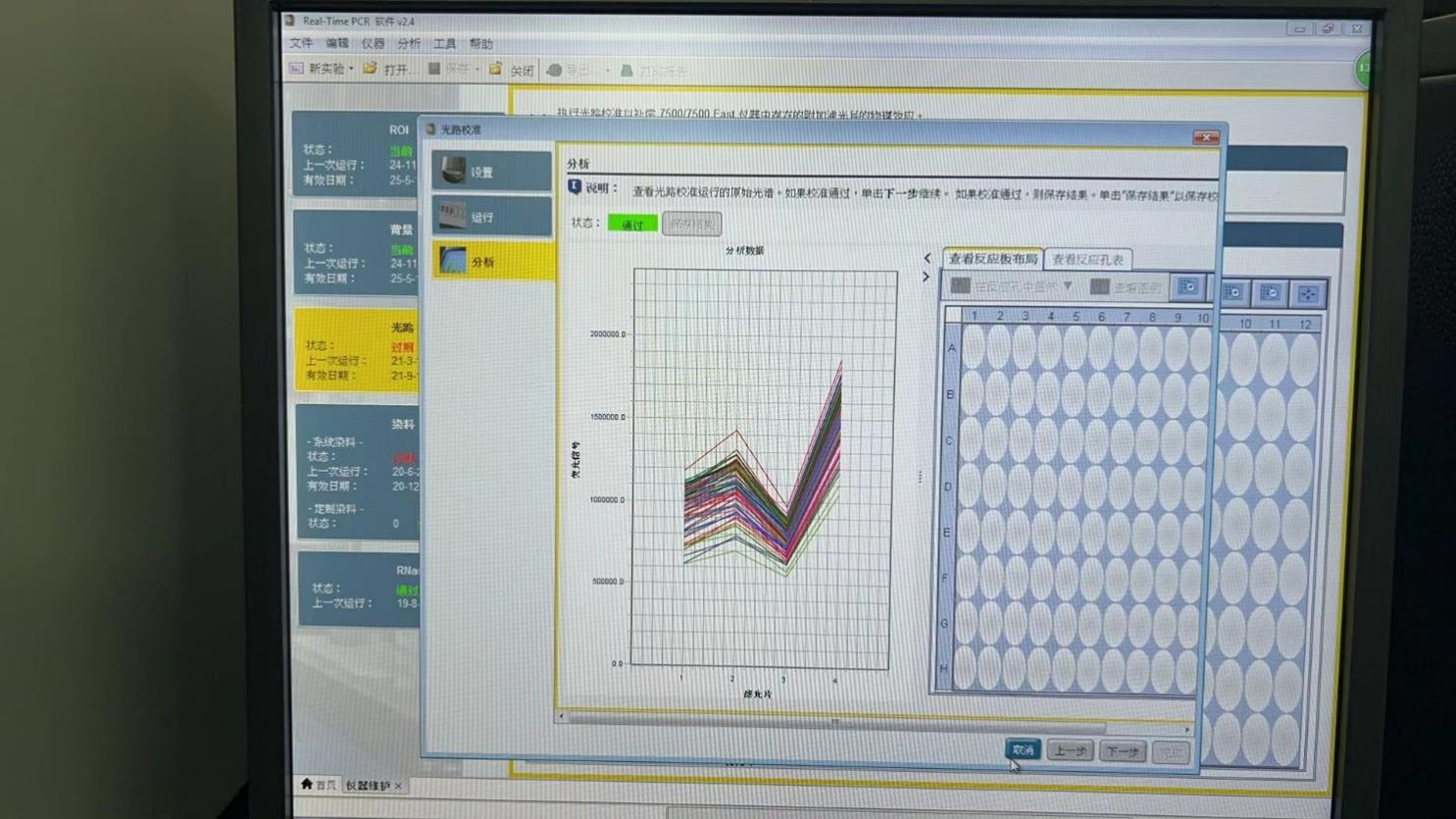Screen dimensions: 1456x819
Task: Select well A1 in plate layout
Action: click(x=974, y=346)
